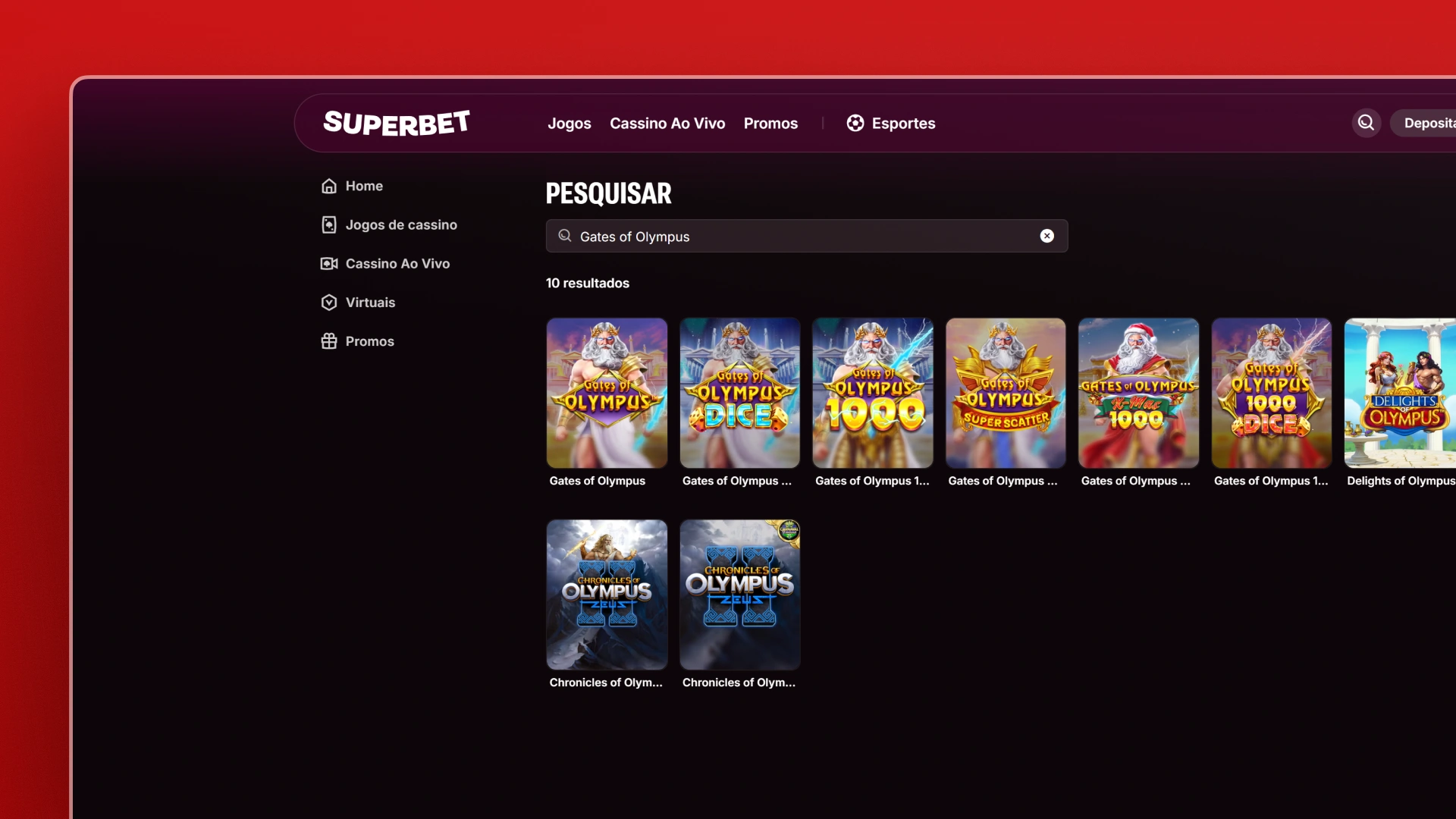Click the Promos gift icon in sidebar

329,341
